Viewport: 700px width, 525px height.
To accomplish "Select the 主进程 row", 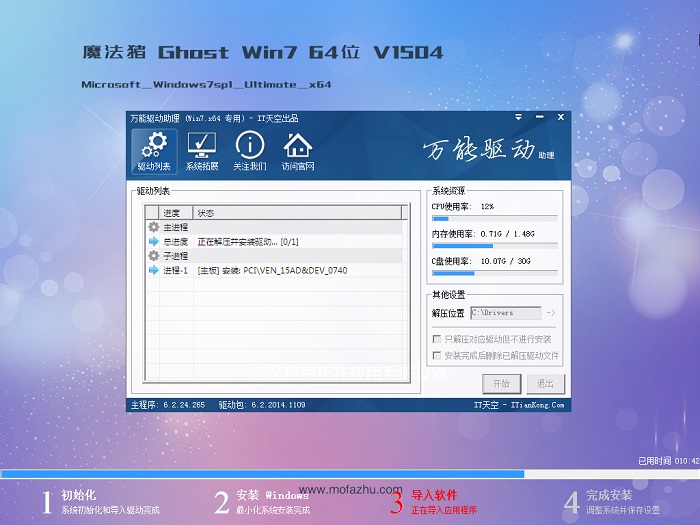I will [274, 227].
